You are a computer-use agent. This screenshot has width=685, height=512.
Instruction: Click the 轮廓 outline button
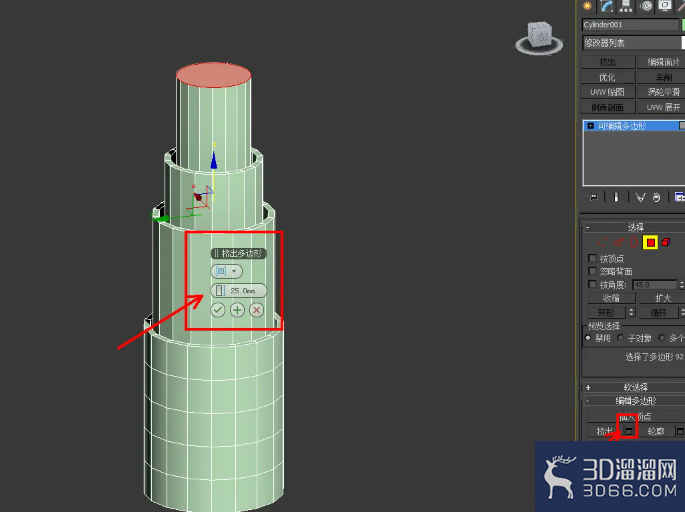656,432
